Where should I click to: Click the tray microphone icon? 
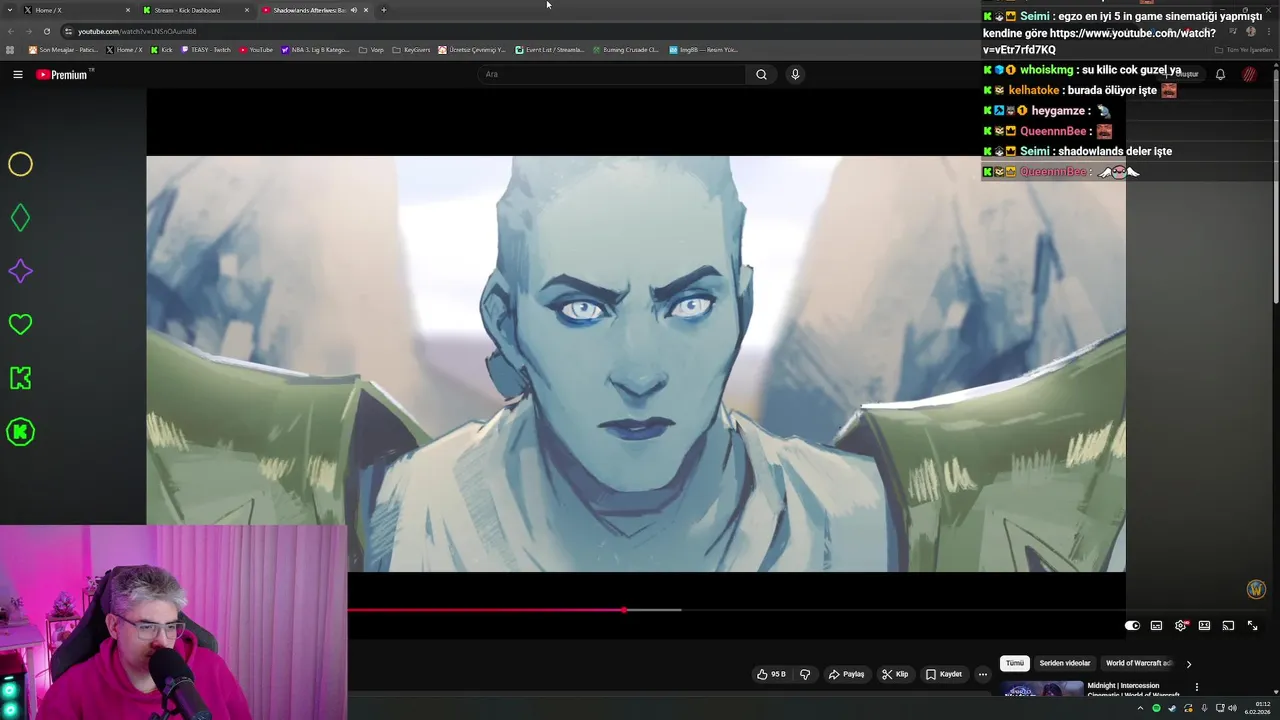click(1204, 708)
